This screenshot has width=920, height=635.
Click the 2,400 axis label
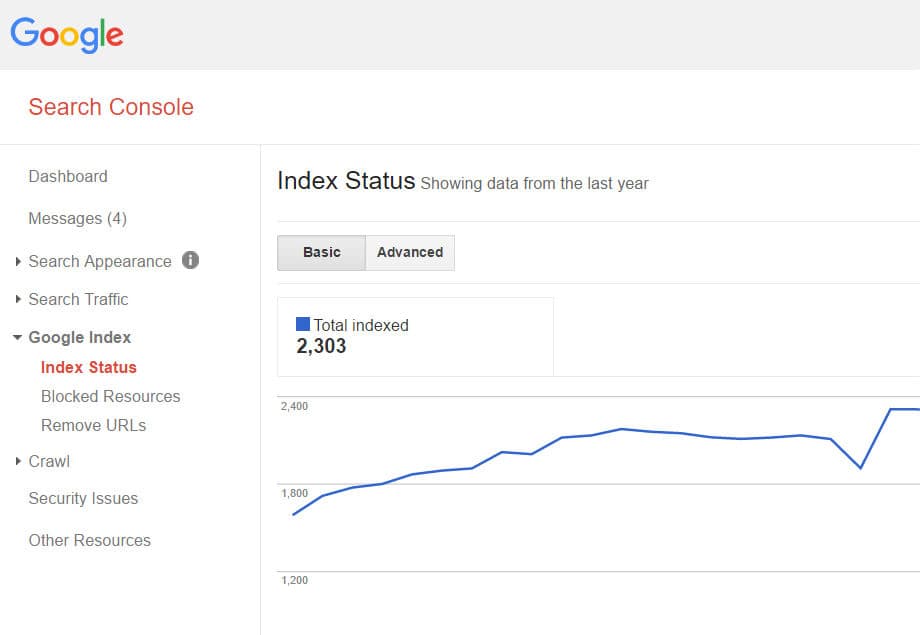295,406
